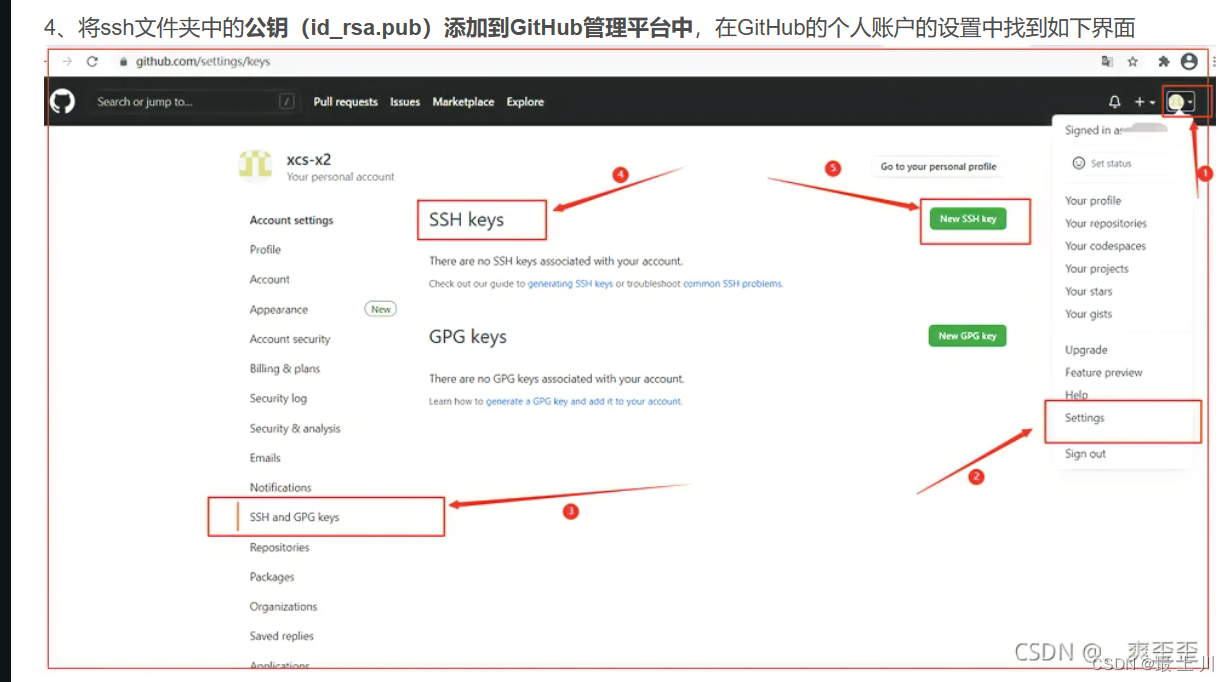The image size is (1229, 682).
Task: Choose Sign out in user menu
Action: pyautogui.click(x=1085, y=454)
